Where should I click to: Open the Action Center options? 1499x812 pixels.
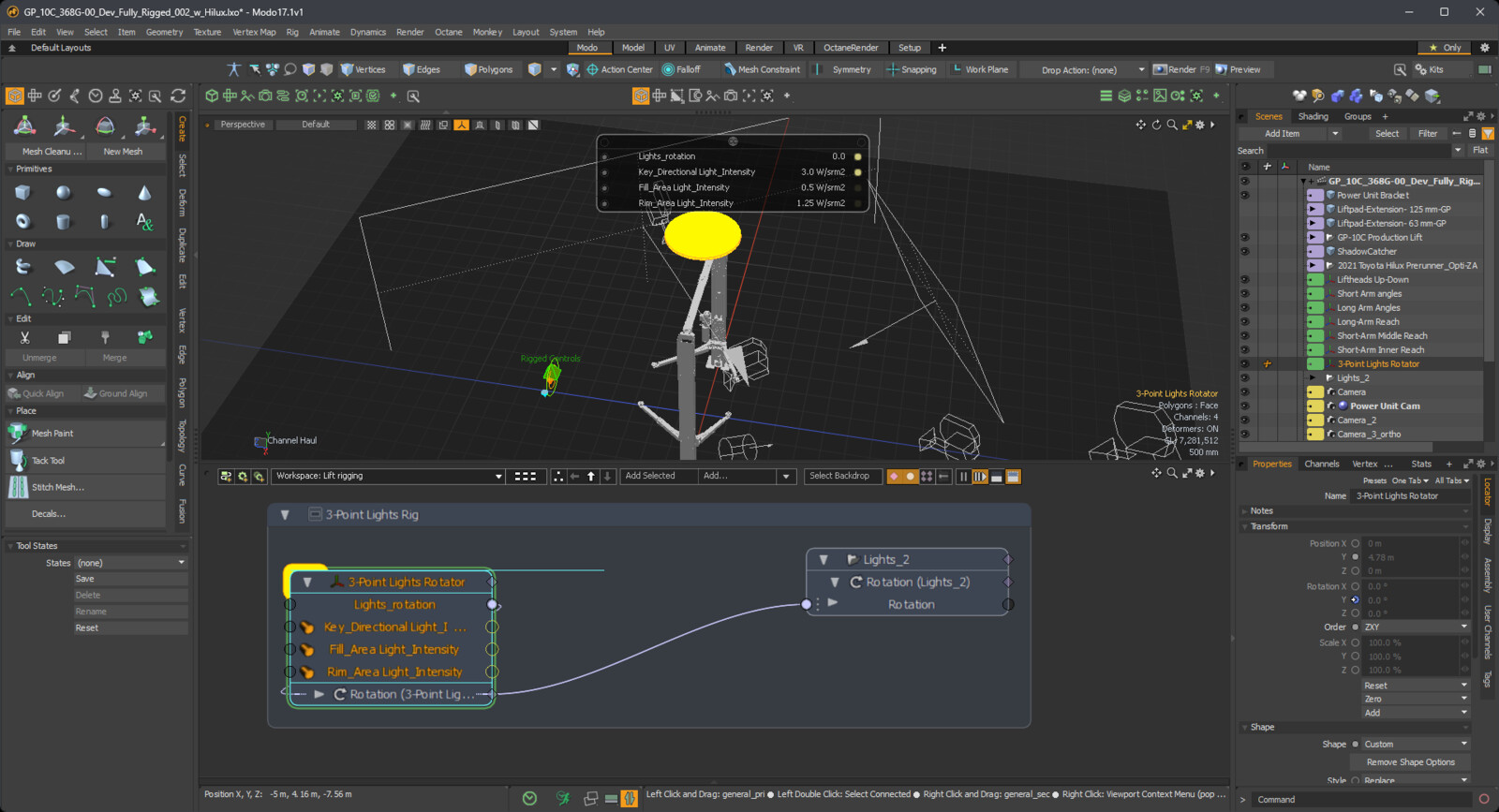(x=619, y=69)
